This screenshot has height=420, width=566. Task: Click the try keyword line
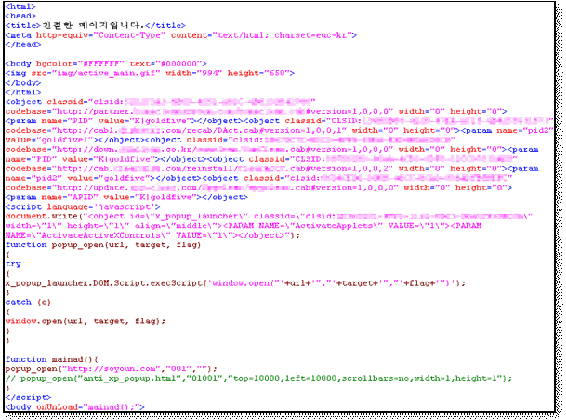(13, 264)
